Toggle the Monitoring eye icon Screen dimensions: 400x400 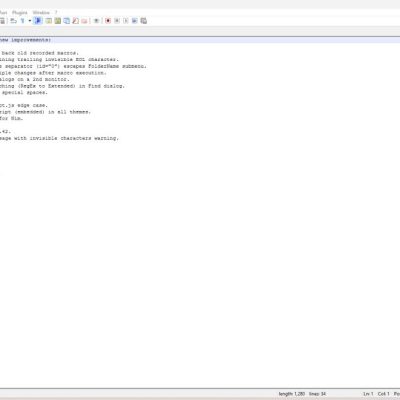pyautogui.click(x=96, y=21)
